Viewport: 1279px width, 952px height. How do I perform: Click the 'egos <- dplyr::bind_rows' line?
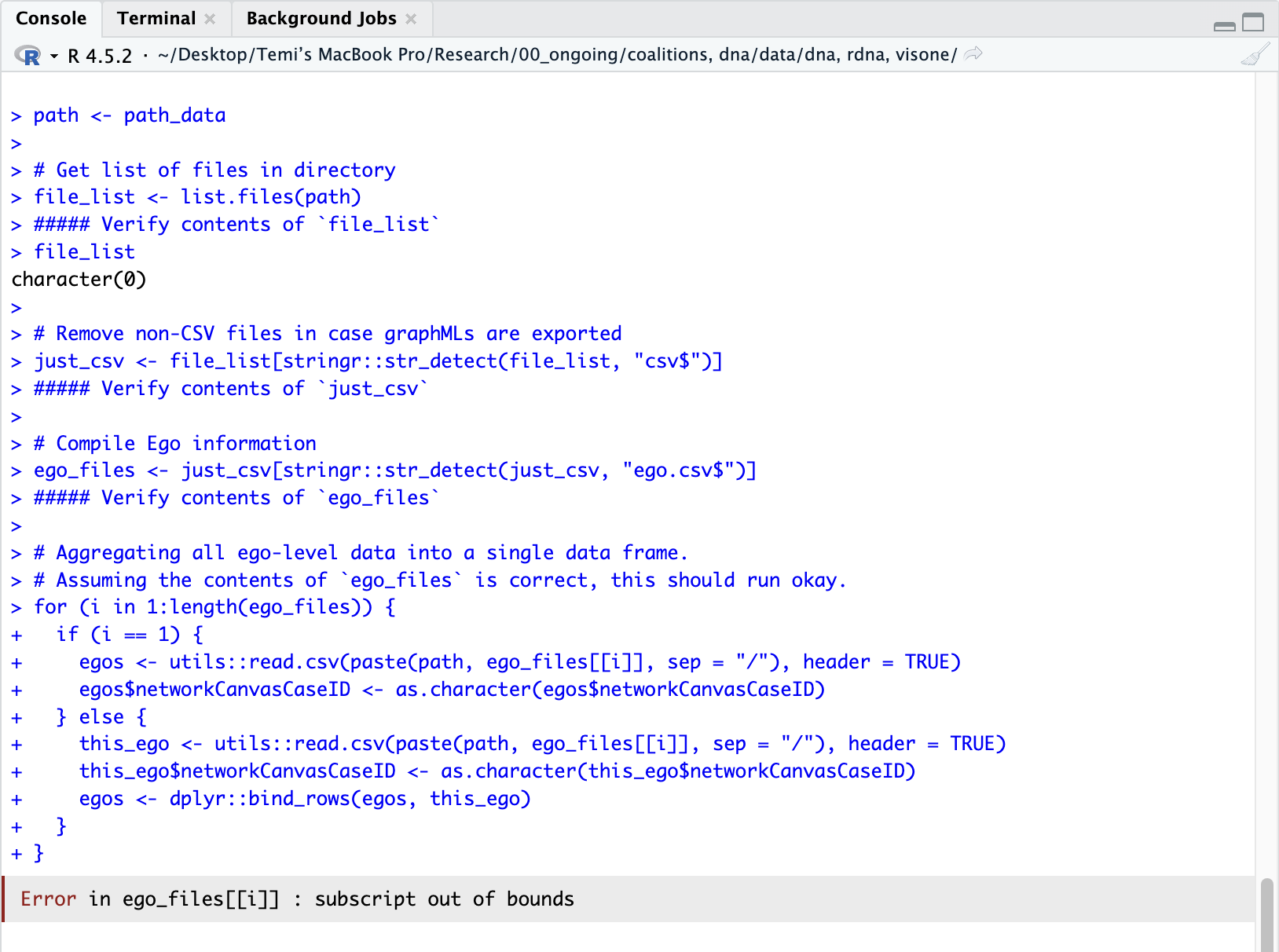pyautogui.click(x=305, y=799)
